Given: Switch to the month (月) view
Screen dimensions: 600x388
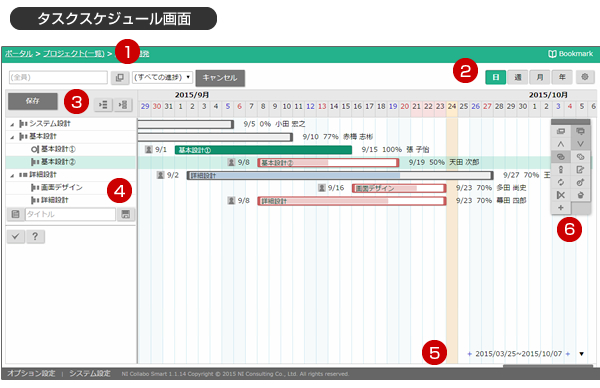Looking at the screenshot, I should 540,77.
